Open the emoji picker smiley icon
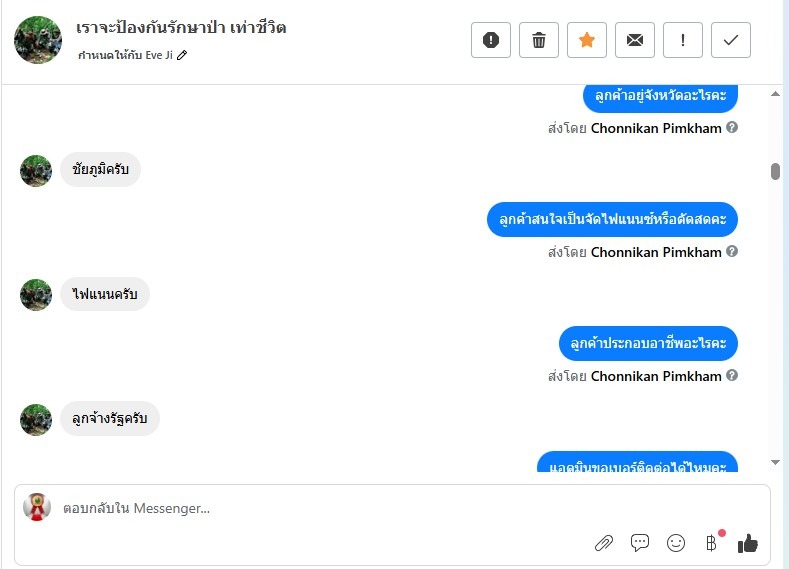Screen dimensions: 789x569 pyautogui.click(x=675, y=543)
